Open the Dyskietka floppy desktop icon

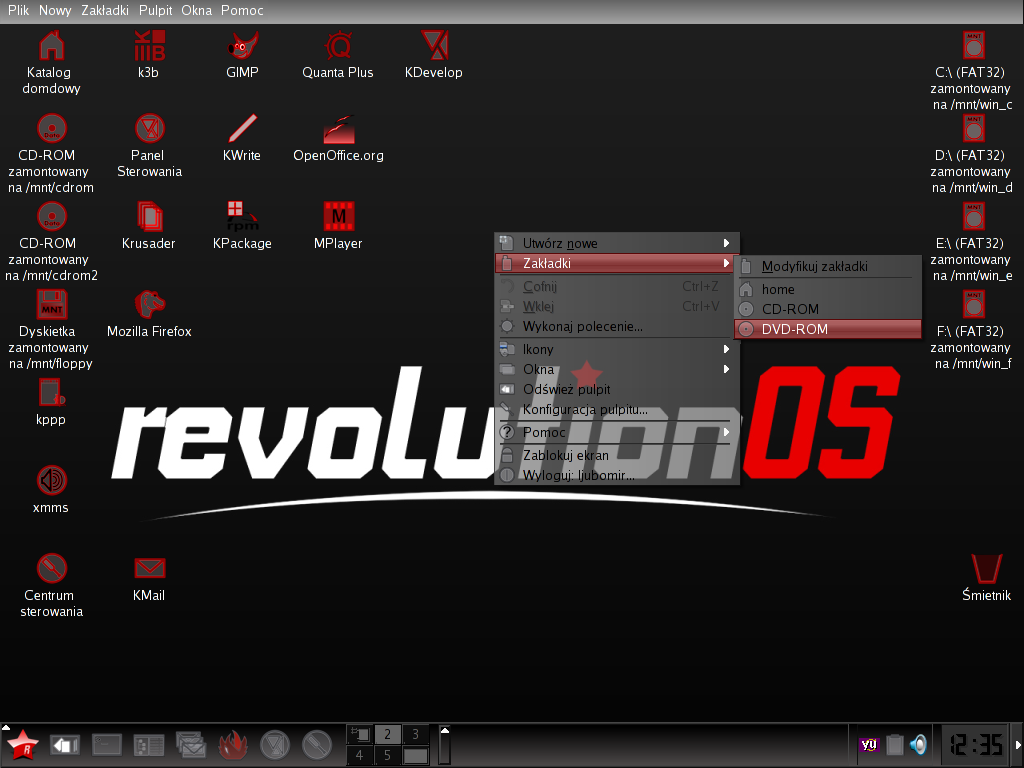pos(52,305)
